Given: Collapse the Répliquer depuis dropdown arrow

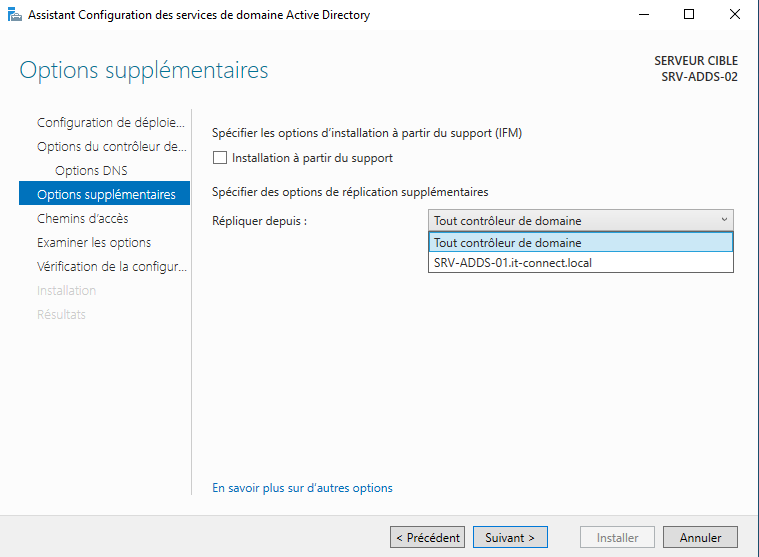Looking at the screenshot, I should coord(723,220).
